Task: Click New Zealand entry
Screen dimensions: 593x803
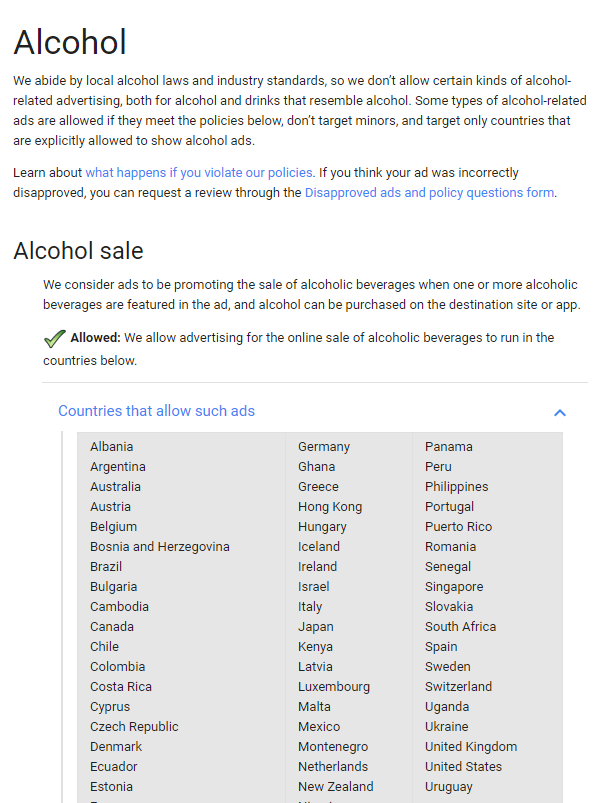Action: [335, 787]
